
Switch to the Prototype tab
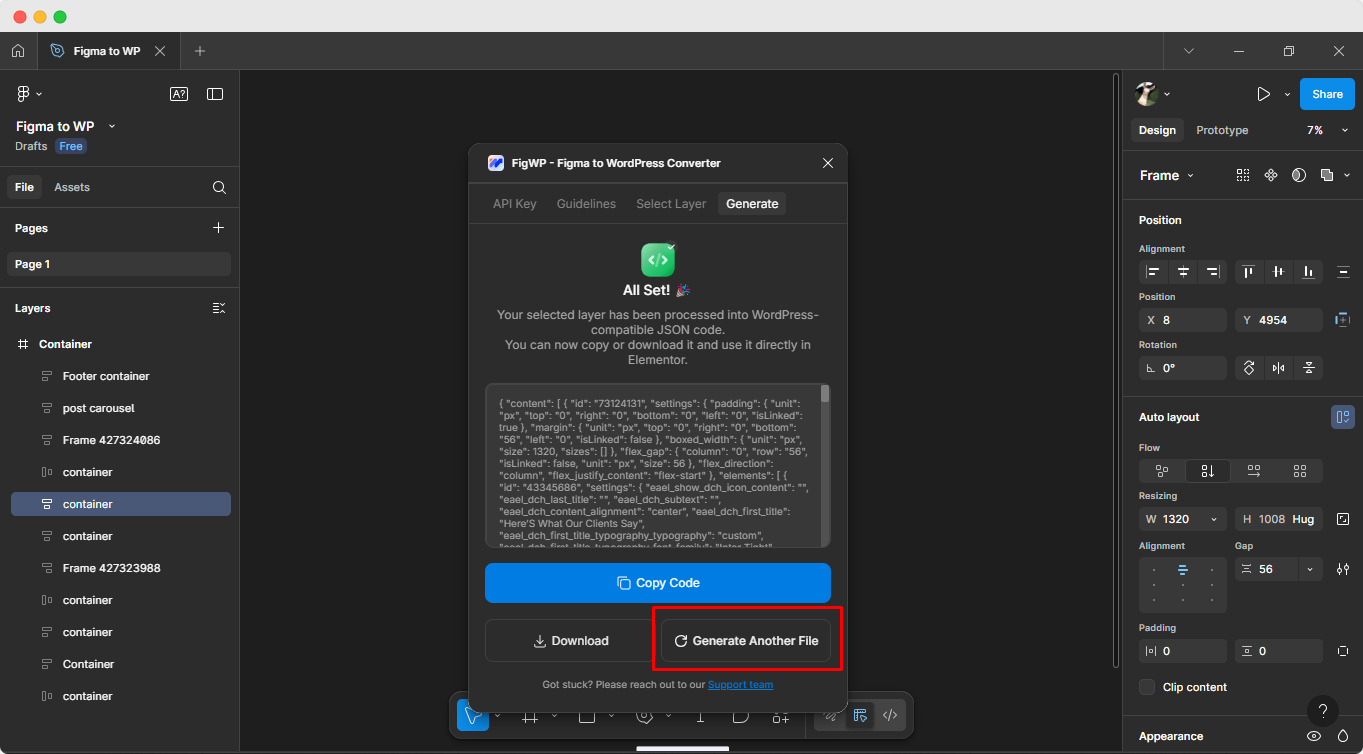1222,130
